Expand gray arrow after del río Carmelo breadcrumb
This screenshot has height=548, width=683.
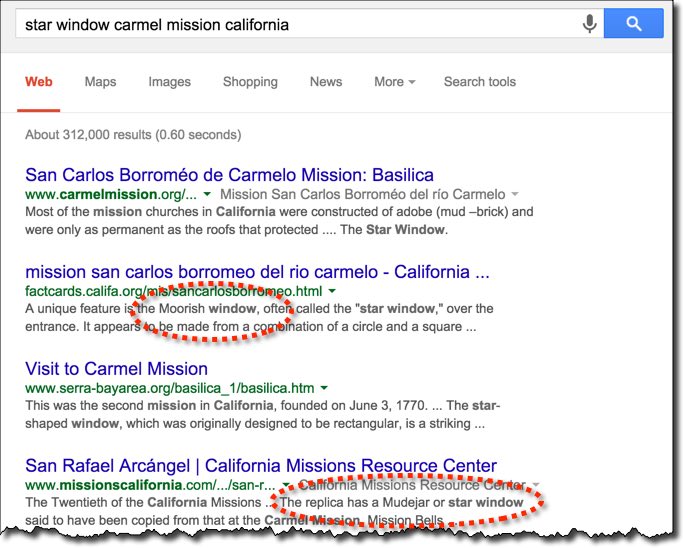pyautogui.click(x=515, y=194)
